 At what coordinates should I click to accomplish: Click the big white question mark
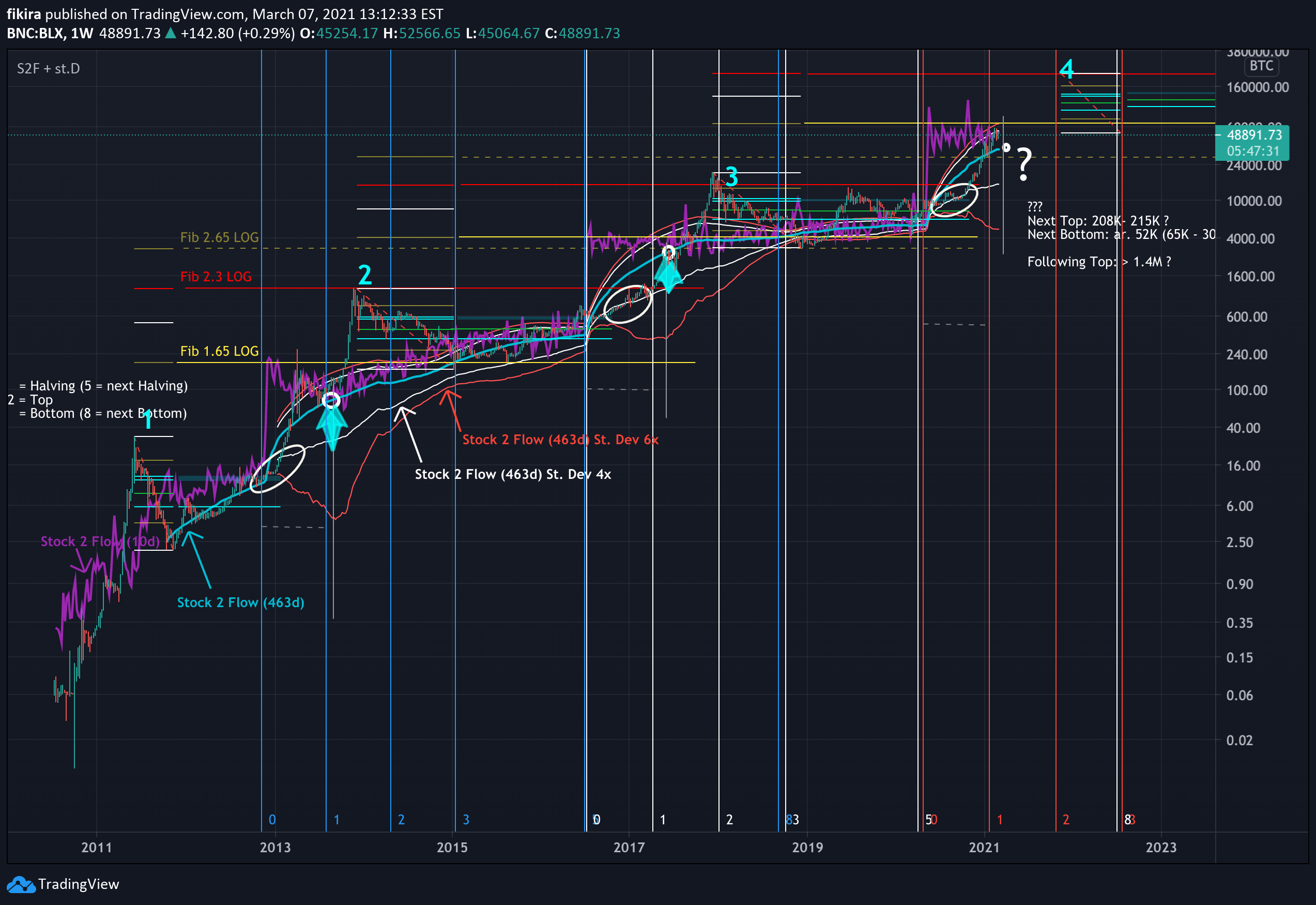pos(1023,164)
